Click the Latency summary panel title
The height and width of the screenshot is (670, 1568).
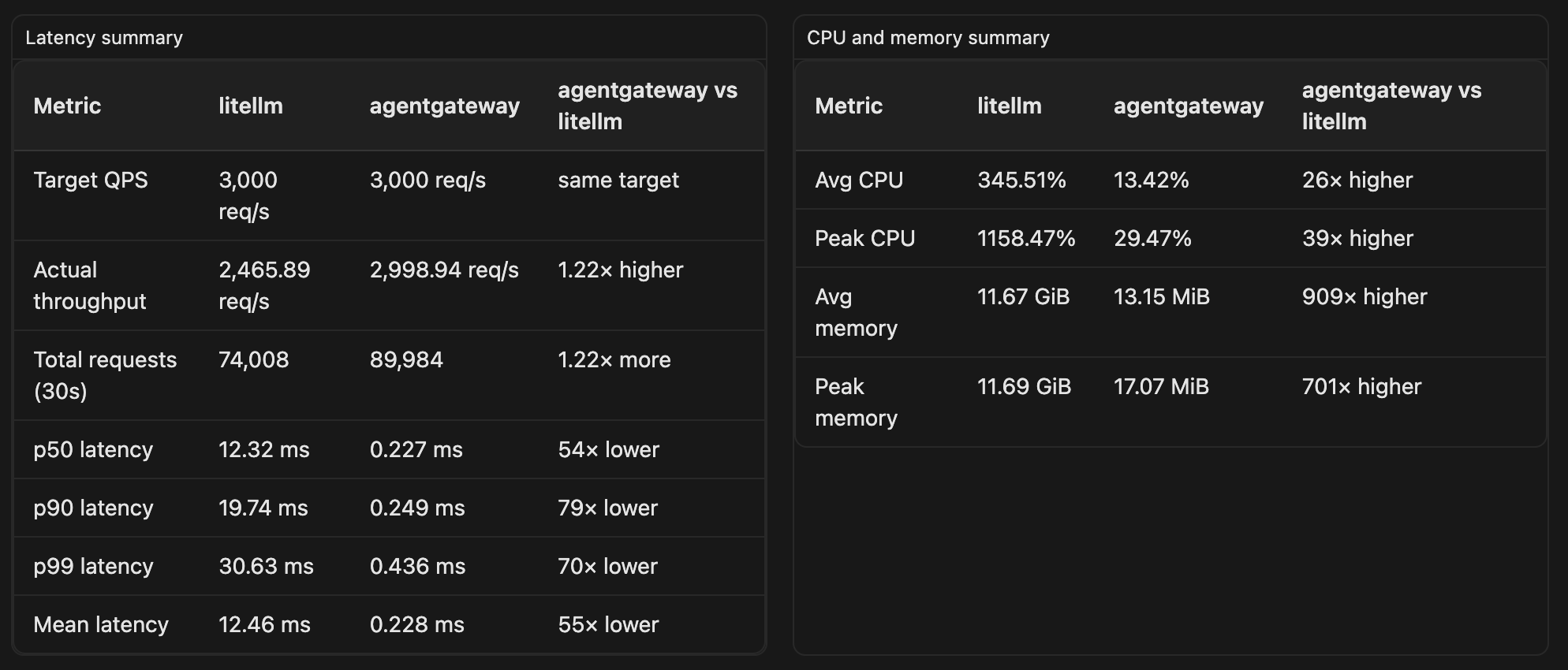[104, 38]
